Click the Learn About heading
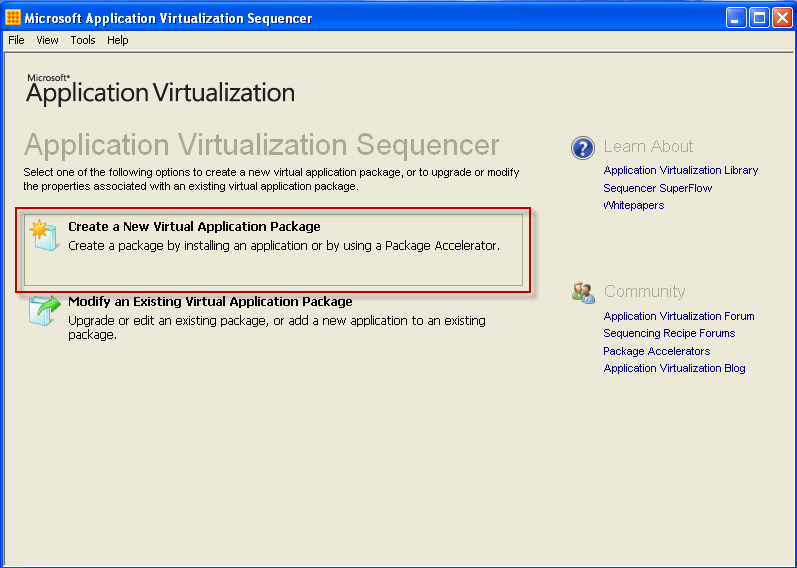797x568 pixels. 648,146
